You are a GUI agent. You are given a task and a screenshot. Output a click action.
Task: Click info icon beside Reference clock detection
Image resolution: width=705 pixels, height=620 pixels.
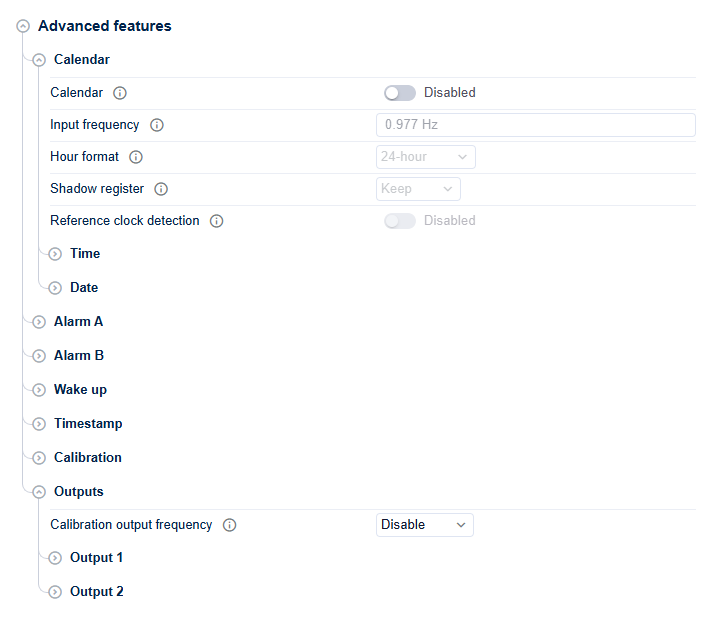217,221
